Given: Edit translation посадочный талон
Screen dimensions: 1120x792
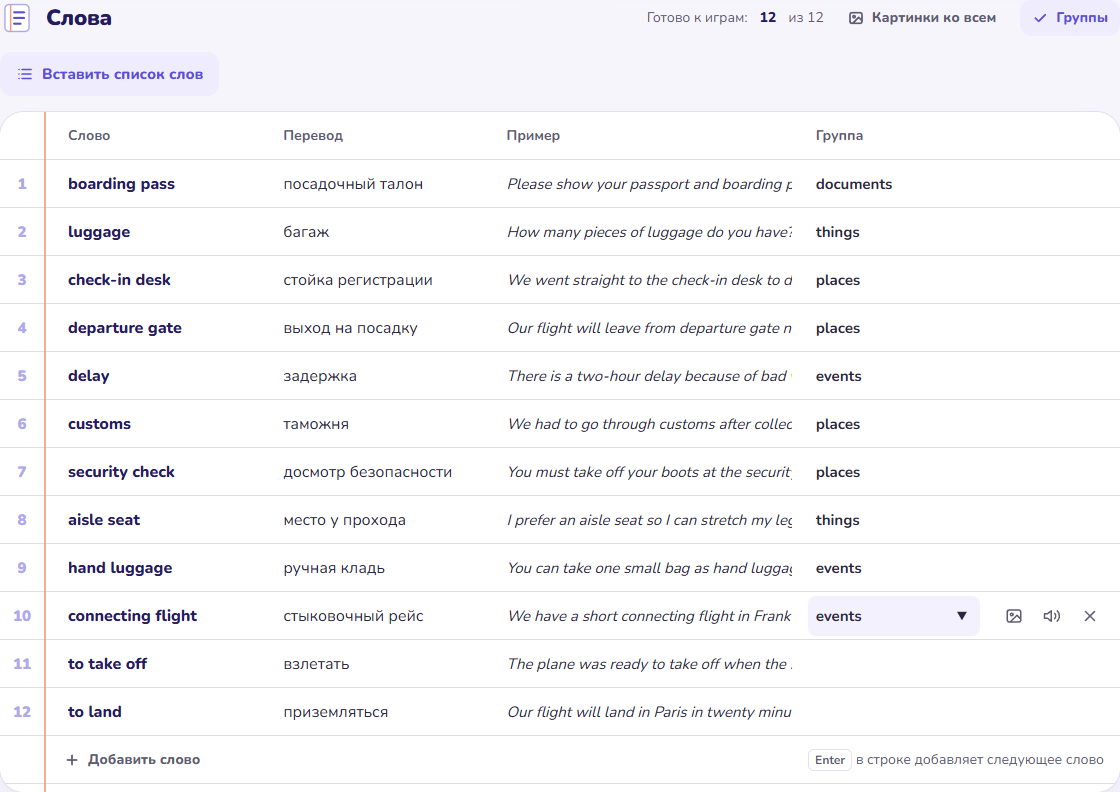Looking at the screenshot, I should pyautogui.click(x=353, y=184).
